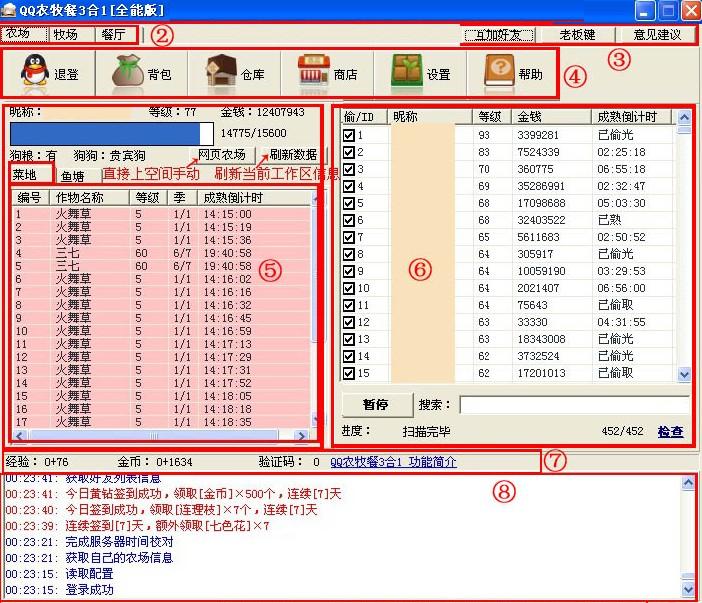Sort friend list by 金钱 column header
This screenshot has height=603, width=702.
[x=551, y=117]
